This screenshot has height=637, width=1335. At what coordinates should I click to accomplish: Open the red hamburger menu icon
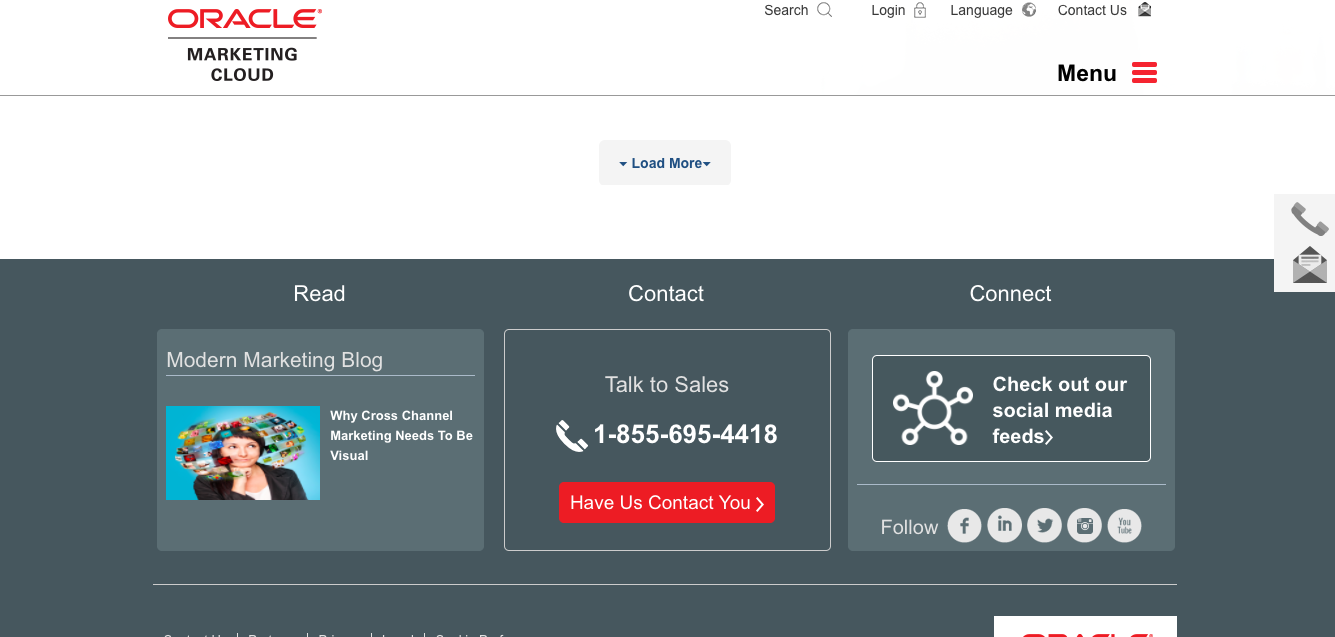point(1144,72)
